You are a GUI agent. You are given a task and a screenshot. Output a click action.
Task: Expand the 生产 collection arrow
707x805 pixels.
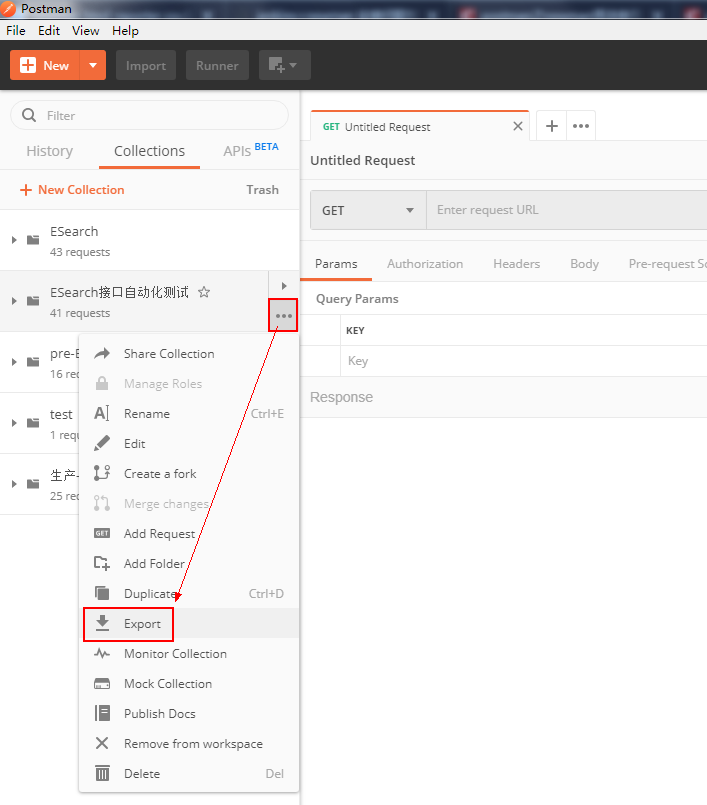coord(14,484)
